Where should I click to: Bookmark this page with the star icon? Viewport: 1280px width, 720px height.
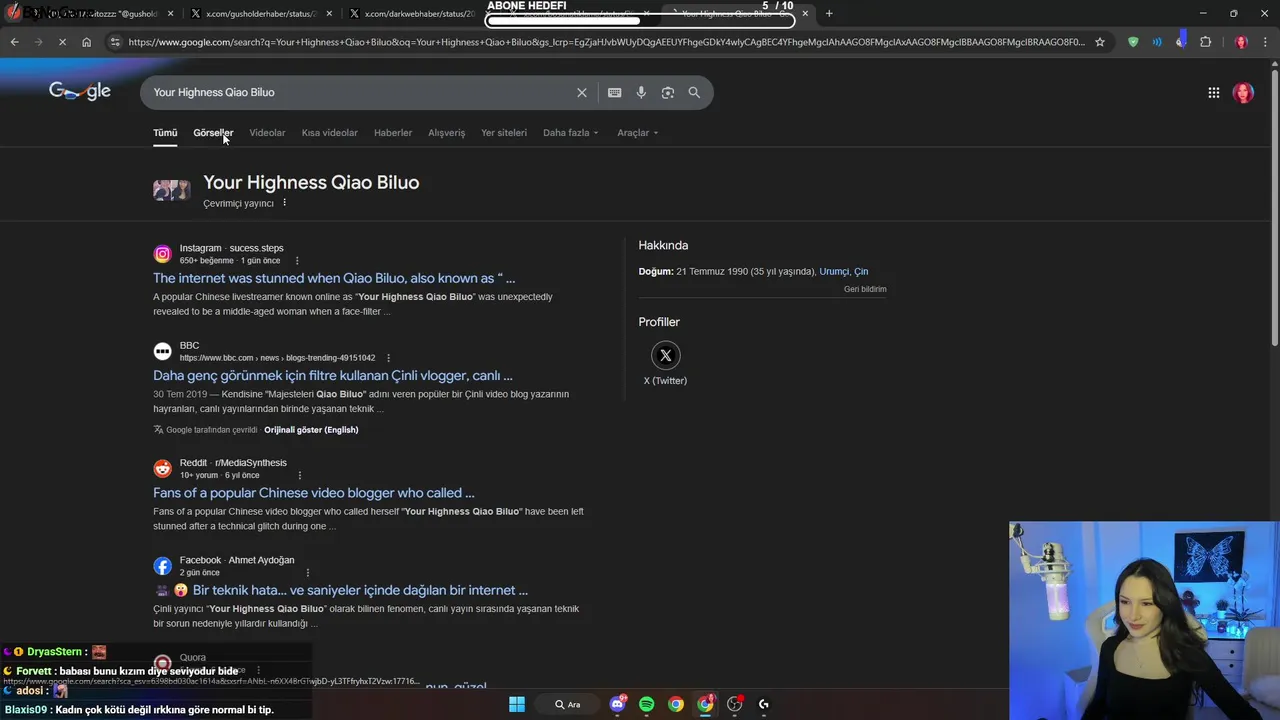point(1100,42)
